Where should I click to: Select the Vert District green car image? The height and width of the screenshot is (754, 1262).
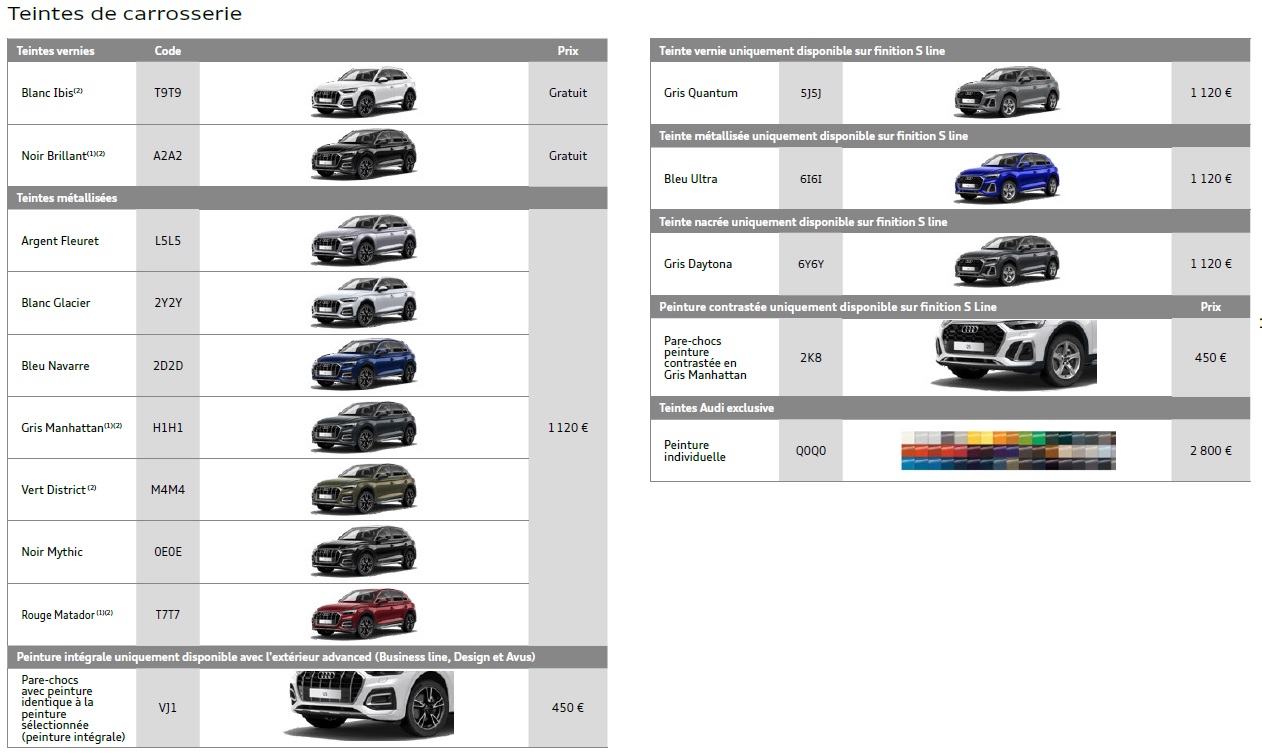[x=364, y=489]
